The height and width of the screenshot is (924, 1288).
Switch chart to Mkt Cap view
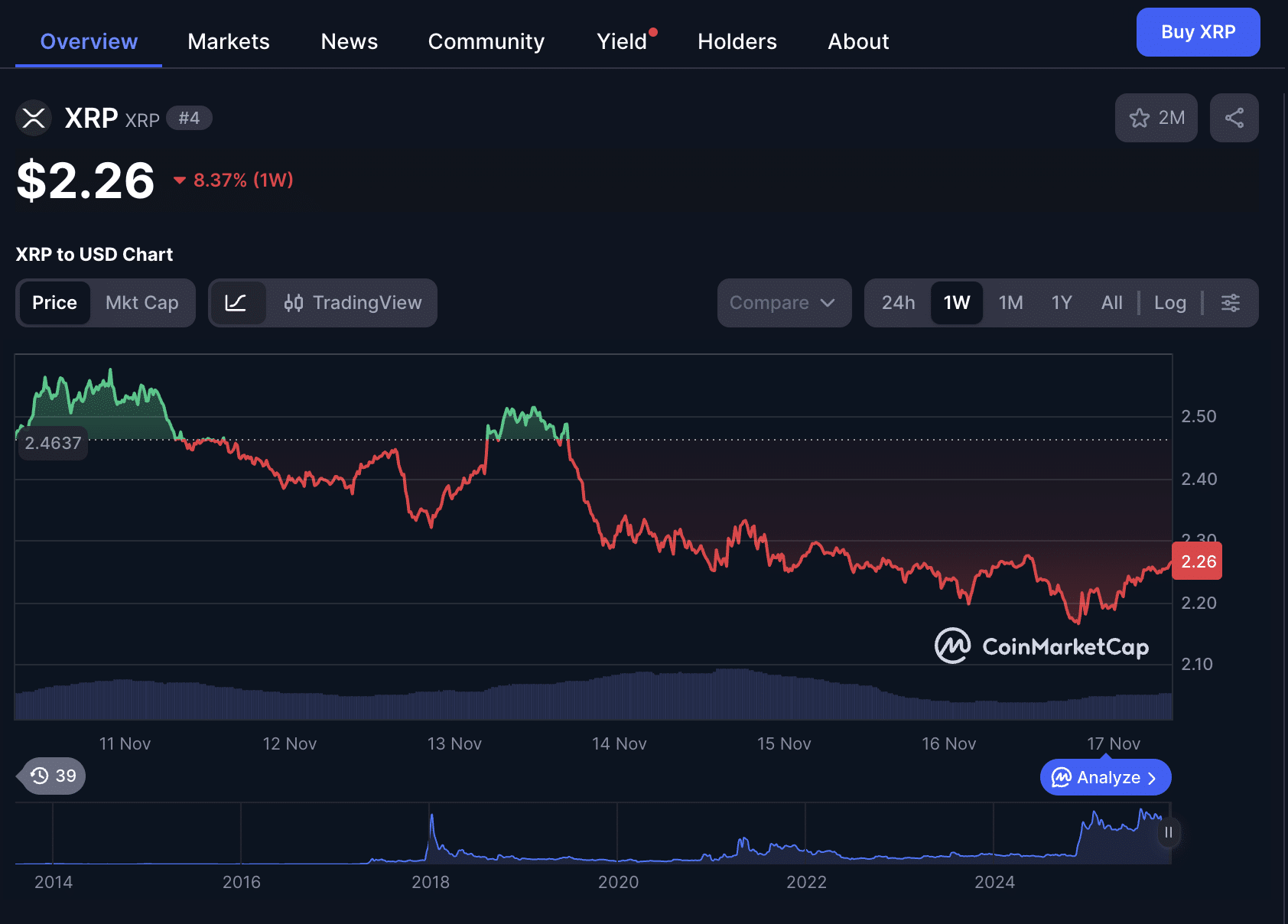(141, 303)
